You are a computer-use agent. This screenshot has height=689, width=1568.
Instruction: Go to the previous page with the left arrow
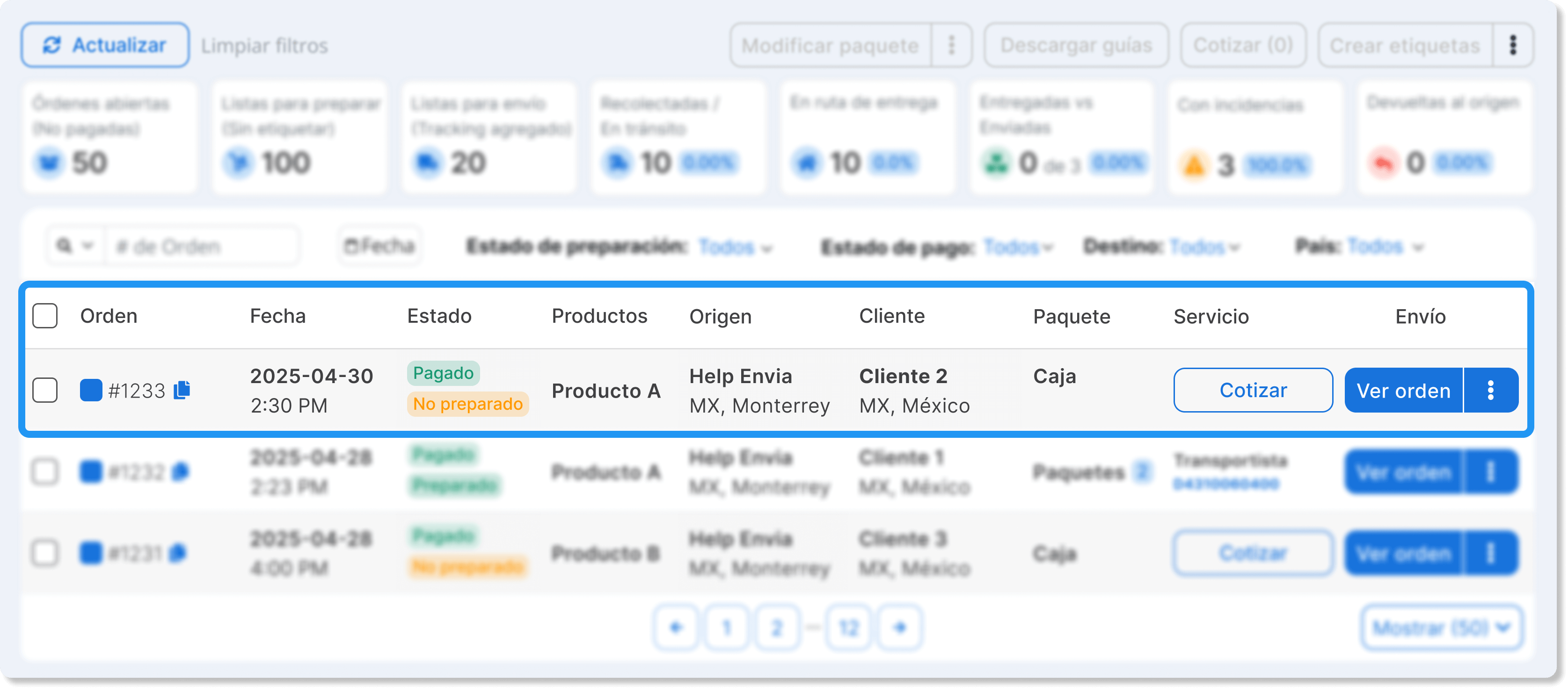[676, 627]
